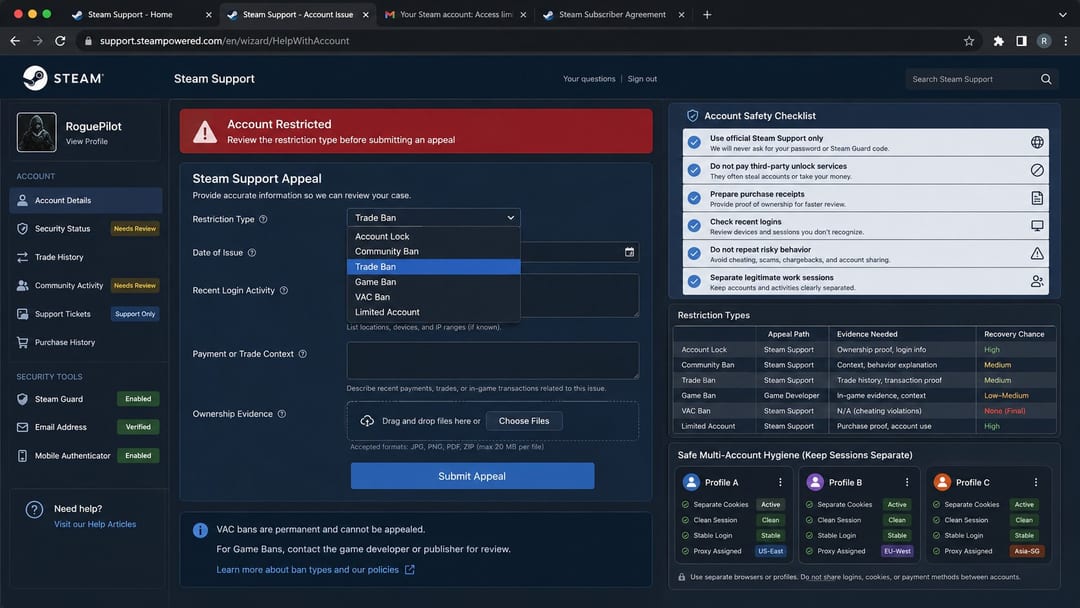
Task: Reload the page with the refresh icon
Action: coord(60,41)
